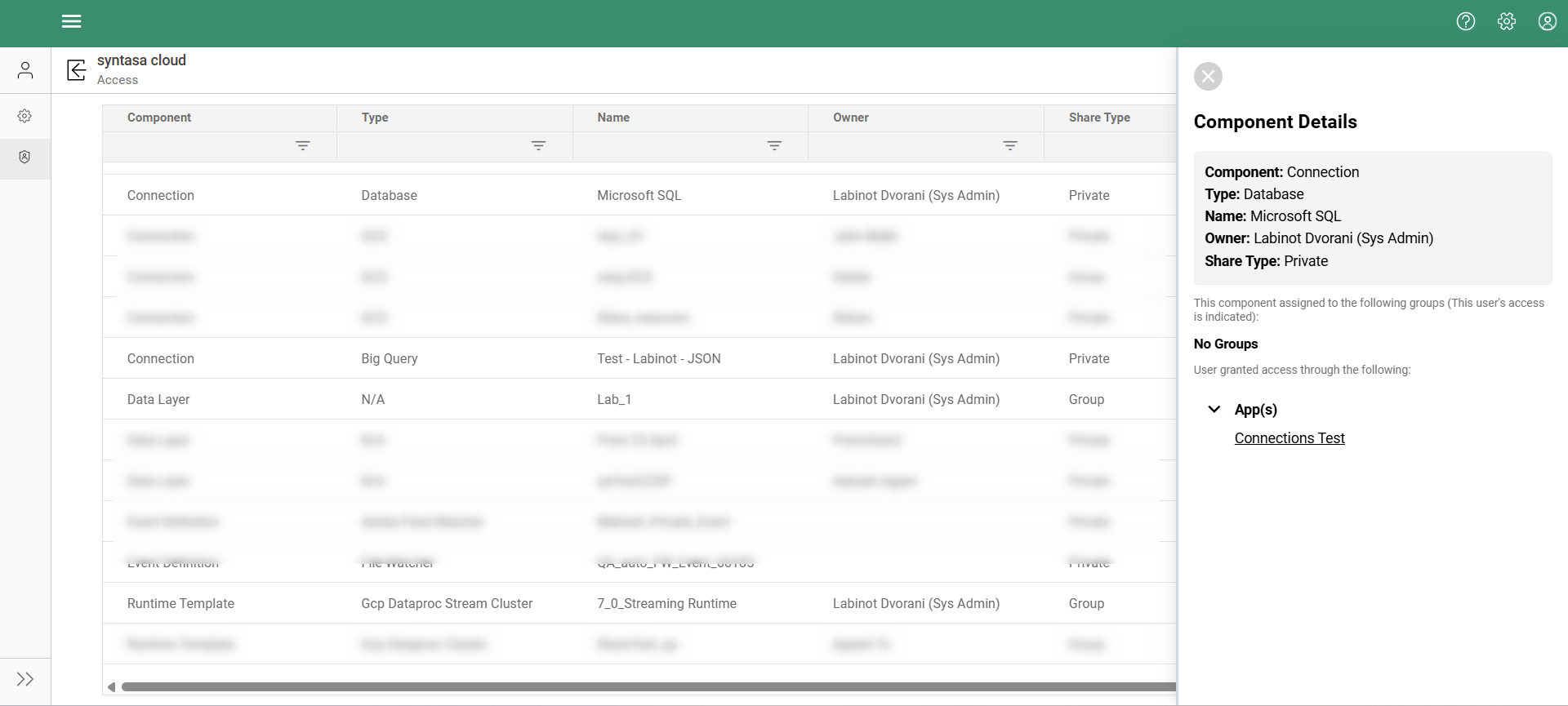This screenshot has width=1568, height=706.
Task: Open the Owner column filter
Action: [x=1010, y=146]
